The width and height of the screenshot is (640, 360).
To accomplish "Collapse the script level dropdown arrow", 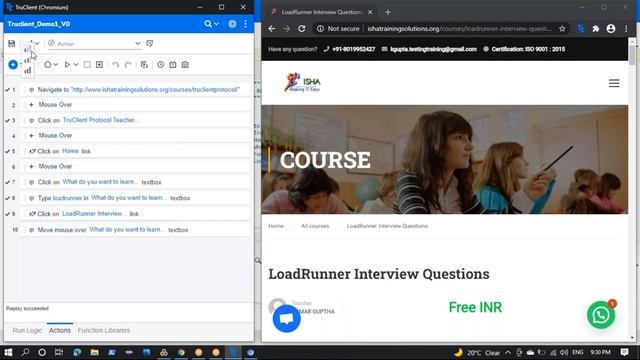I will tap(37, 43).
